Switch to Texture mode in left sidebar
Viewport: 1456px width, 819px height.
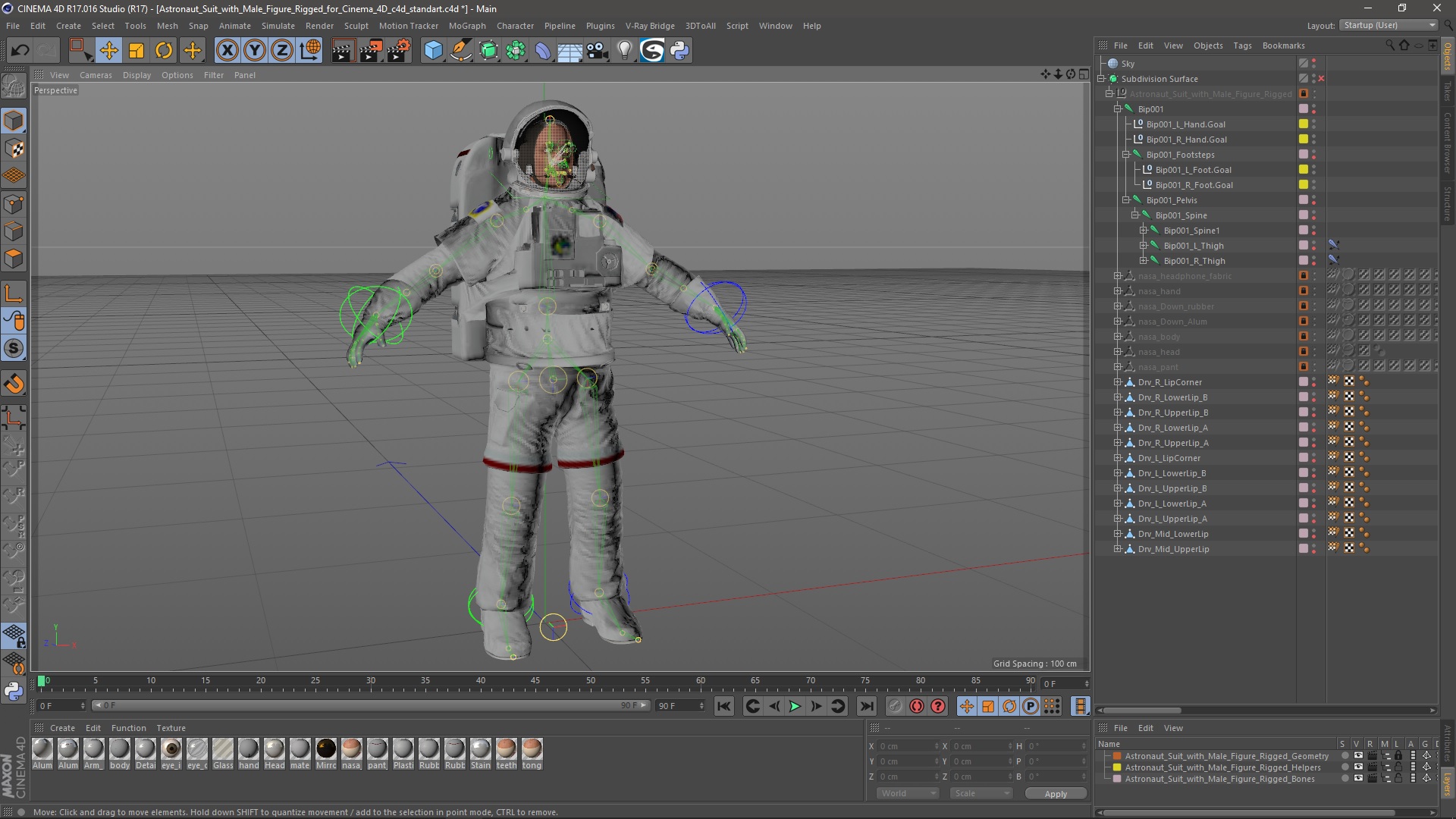click(x=14, y=149)
